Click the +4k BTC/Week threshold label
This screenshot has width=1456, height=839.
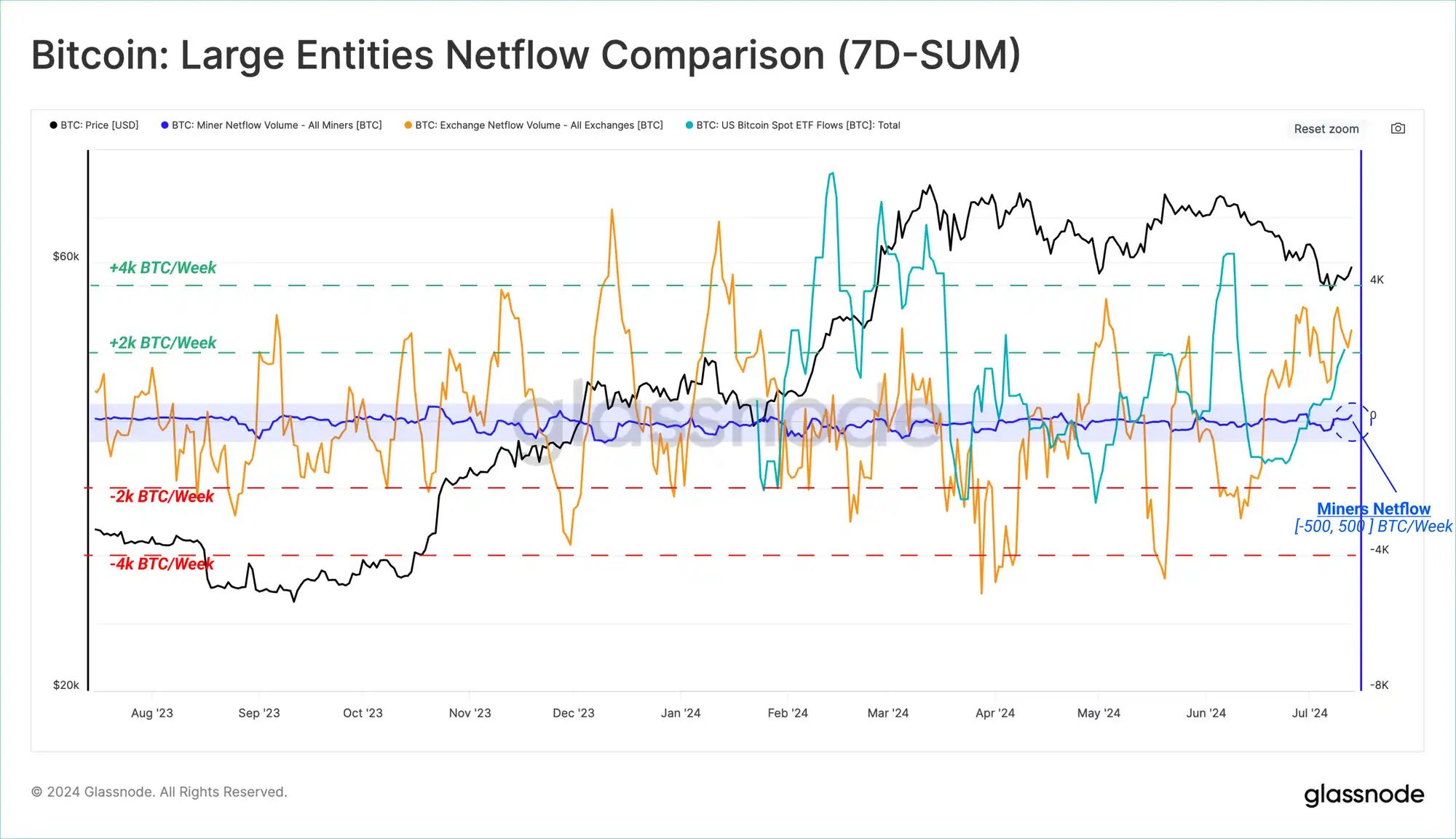[x=162, y=268]
